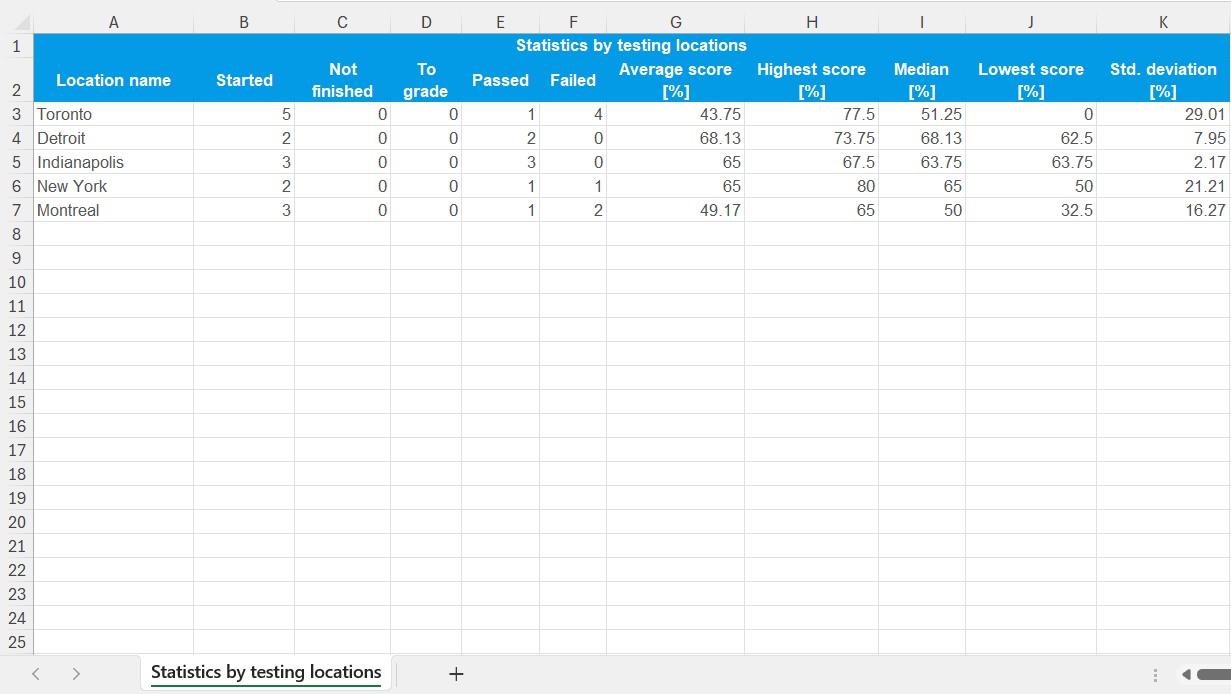Click the To grade header cell
Screen dimensions: 1231x694
tap(426, 80)
